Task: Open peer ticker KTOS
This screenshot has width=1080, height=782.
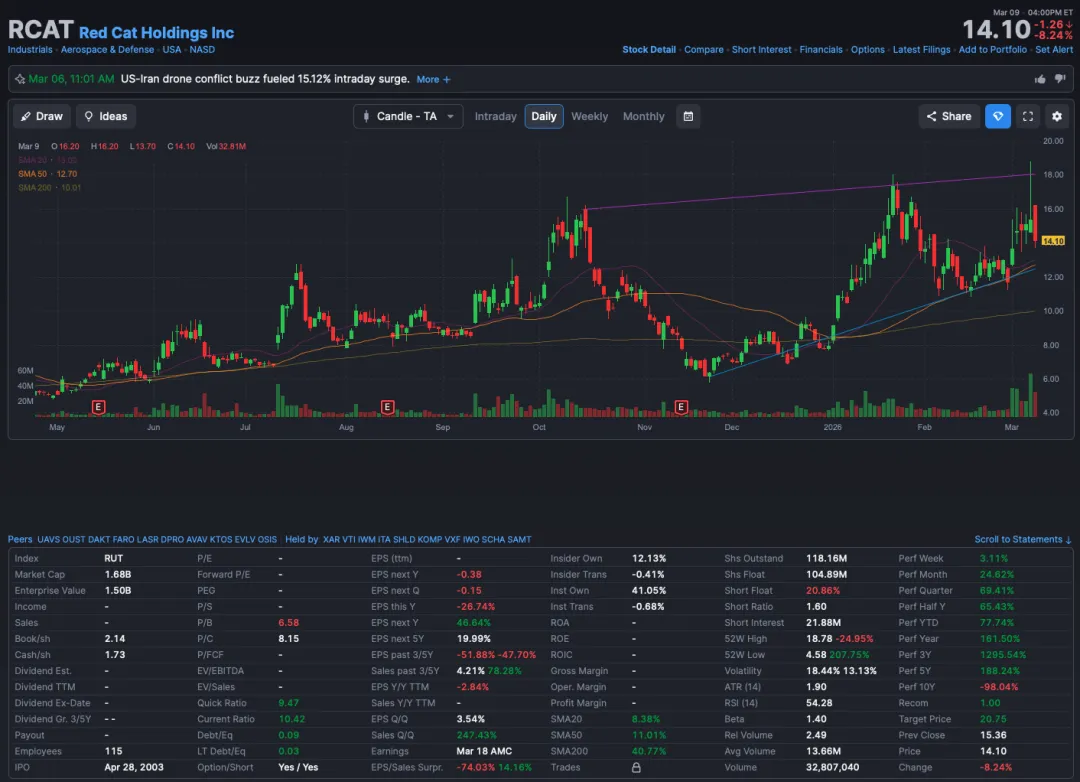Action: (x=221, y=539)
